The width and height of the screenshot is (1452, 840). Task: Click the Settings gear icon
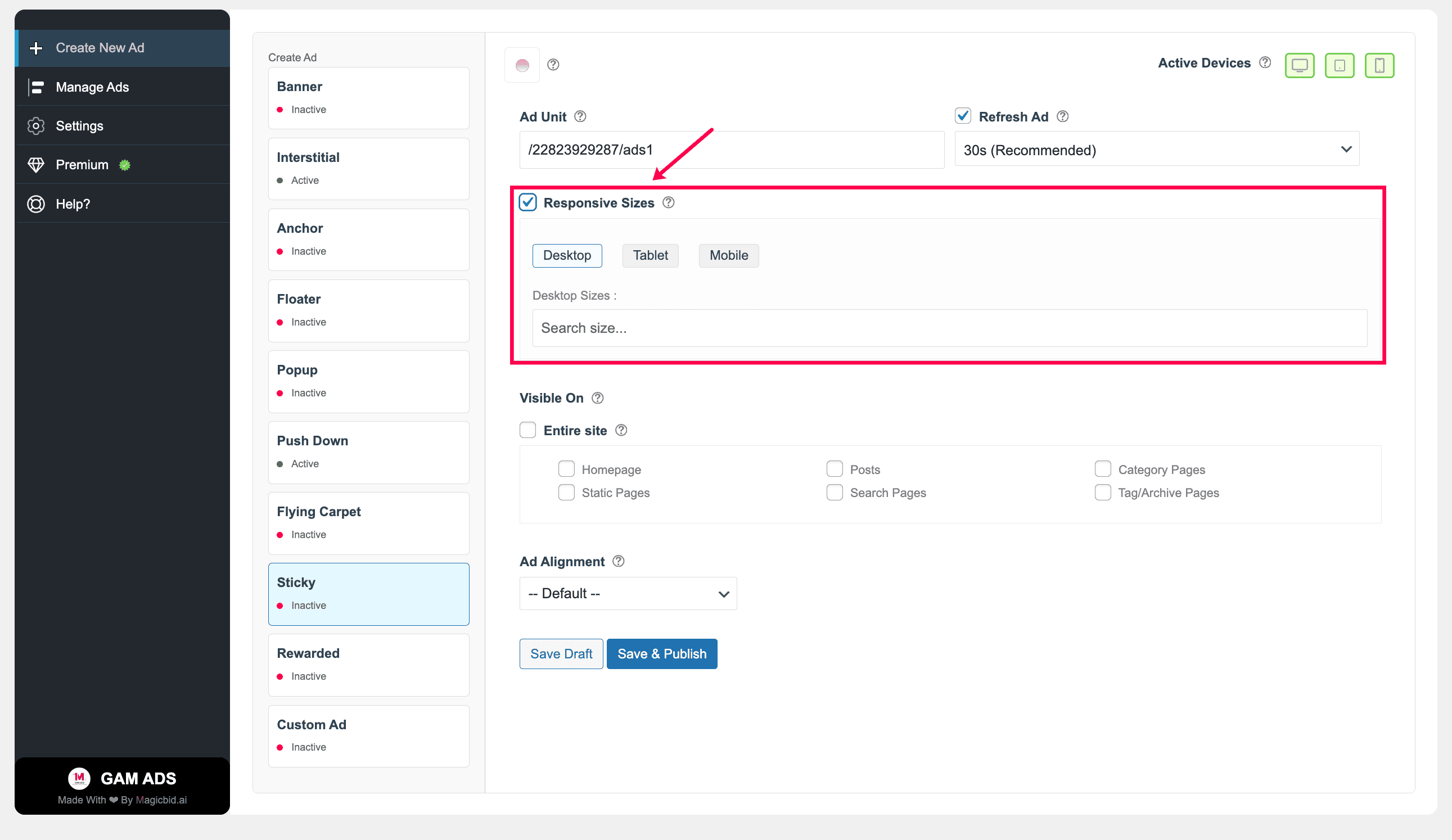point(36,126)
